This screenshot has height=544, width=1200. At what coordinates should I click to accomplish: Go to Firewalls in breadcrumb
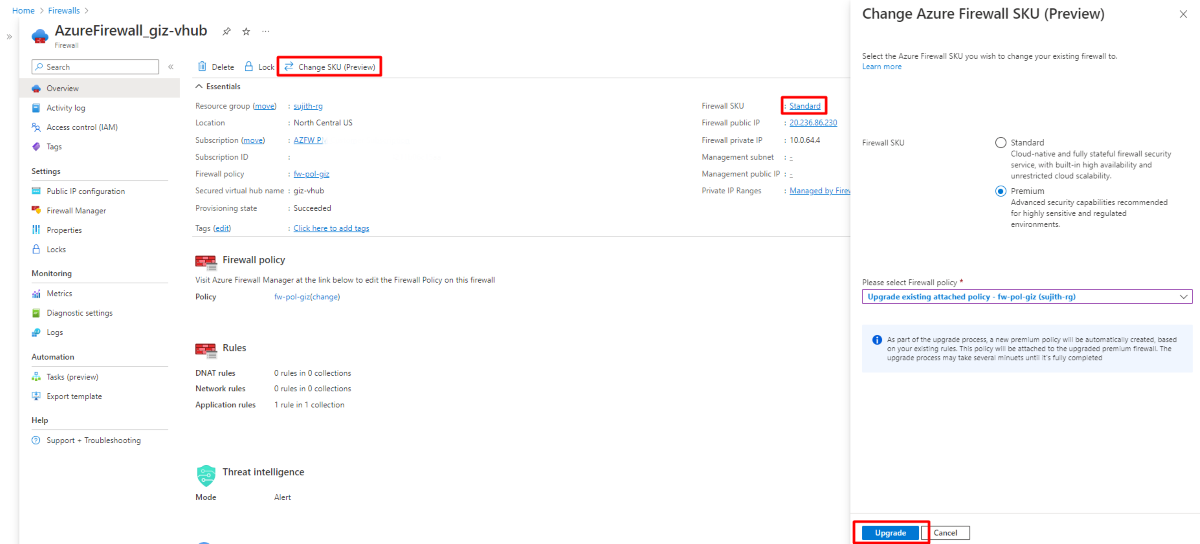pyautogui.click(x=63, y=10)
